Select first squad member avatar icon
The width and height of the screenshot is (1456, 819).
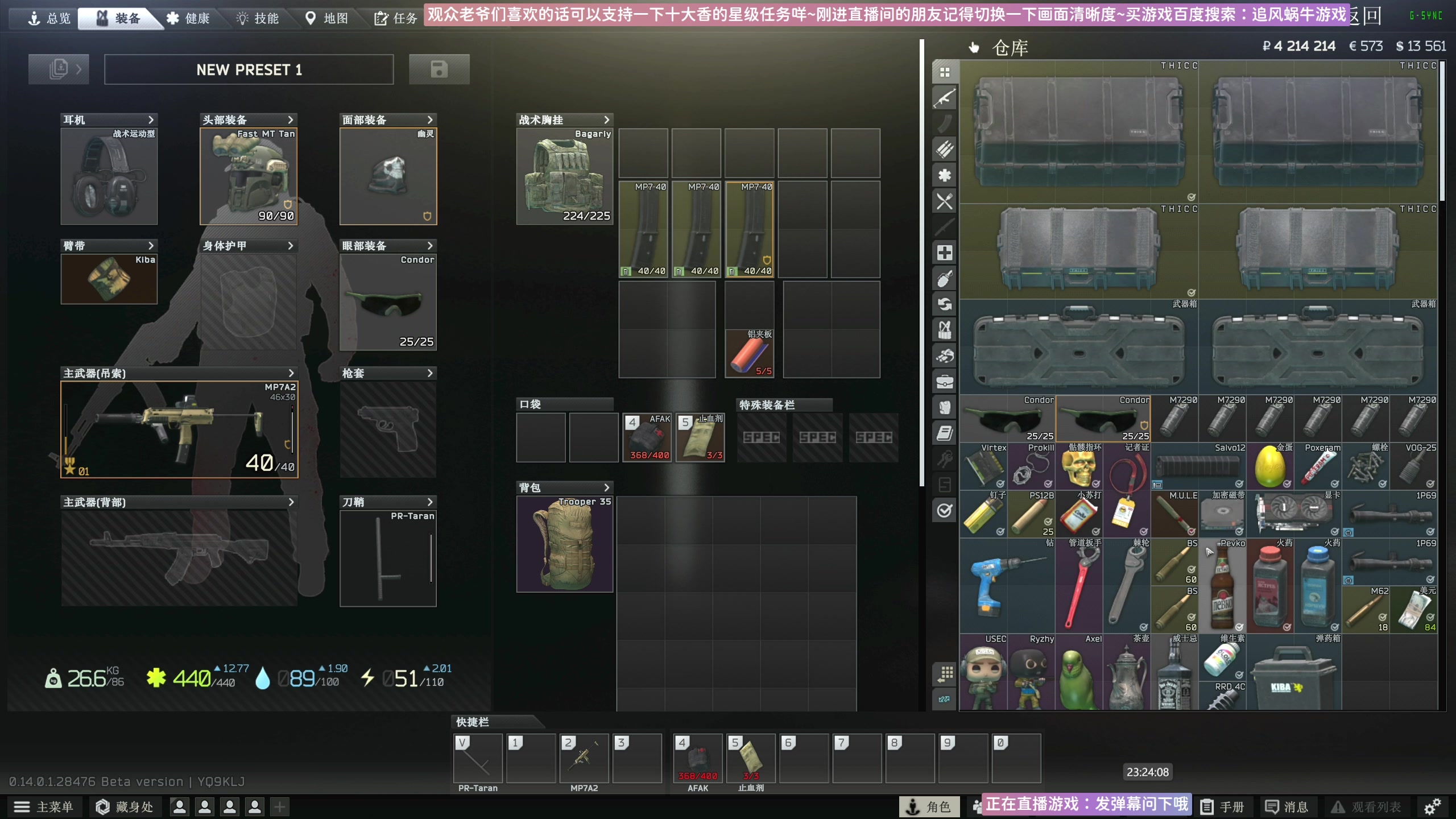[180, 806]
